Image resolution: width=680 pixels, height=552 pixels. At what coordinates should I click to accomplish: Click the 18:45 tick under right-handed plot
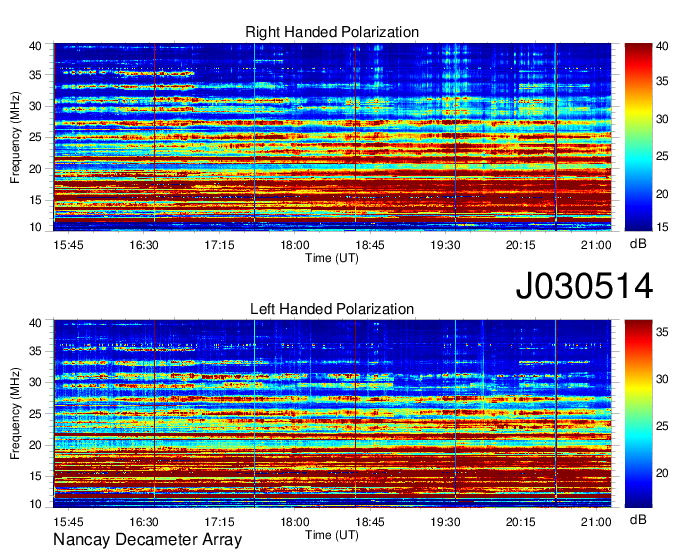click(x=370, y=245)
